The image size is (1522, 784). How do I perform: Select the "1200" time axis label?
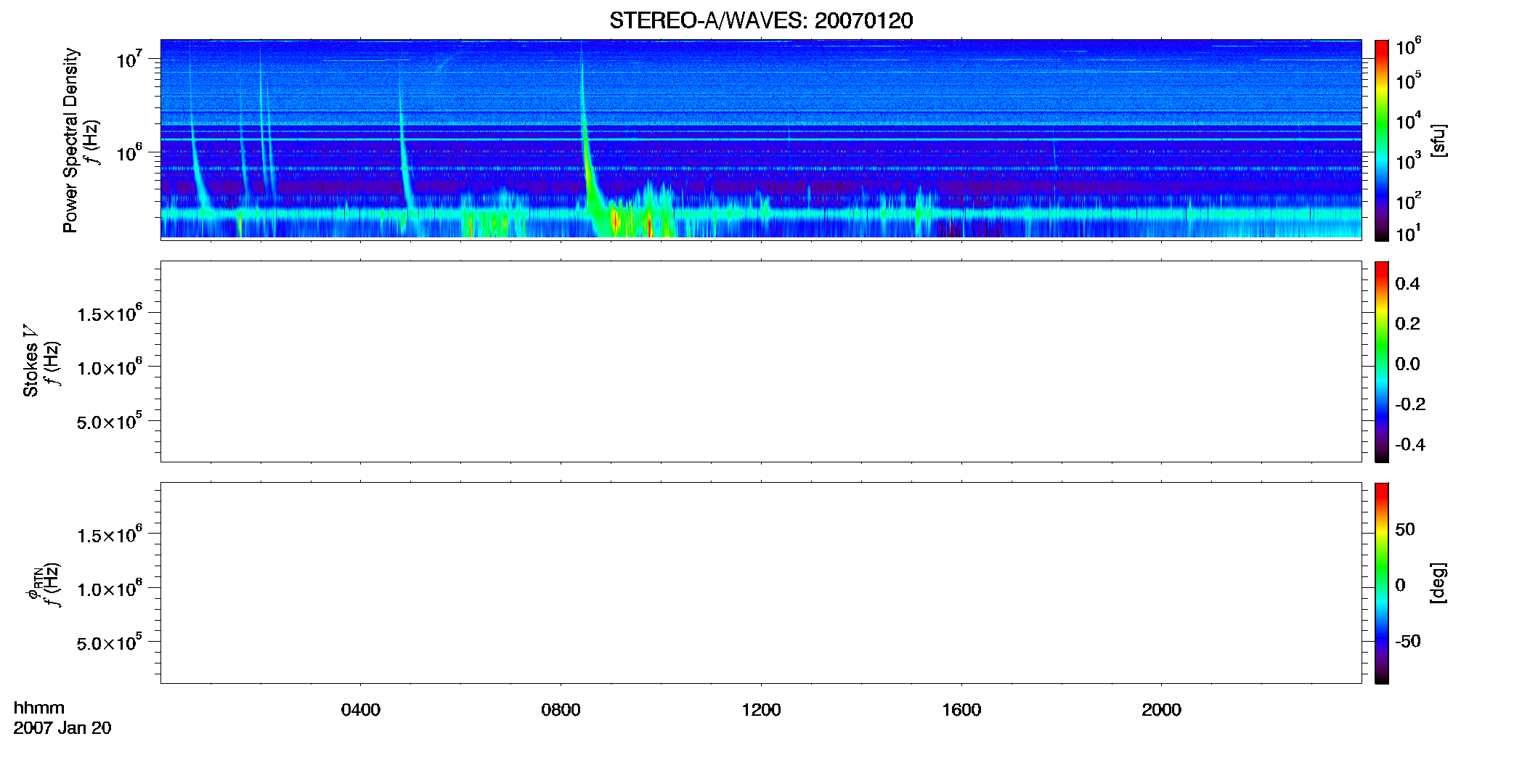tap(761, 710)
